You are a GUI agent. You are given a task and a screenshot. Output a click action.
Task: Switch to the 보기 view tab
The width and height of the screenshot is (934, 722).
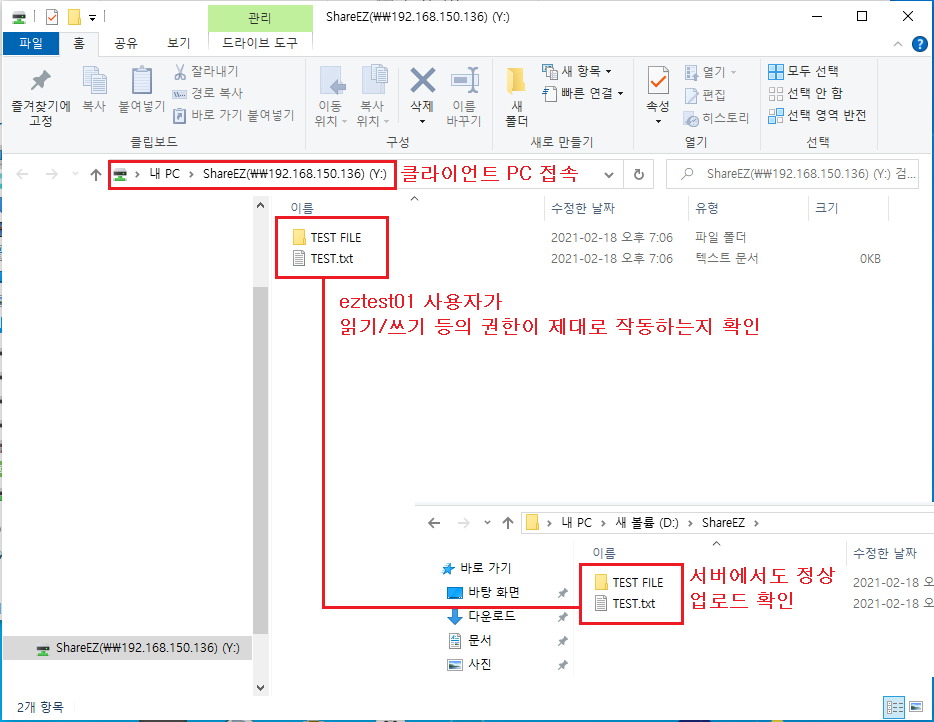pos(178,43)
